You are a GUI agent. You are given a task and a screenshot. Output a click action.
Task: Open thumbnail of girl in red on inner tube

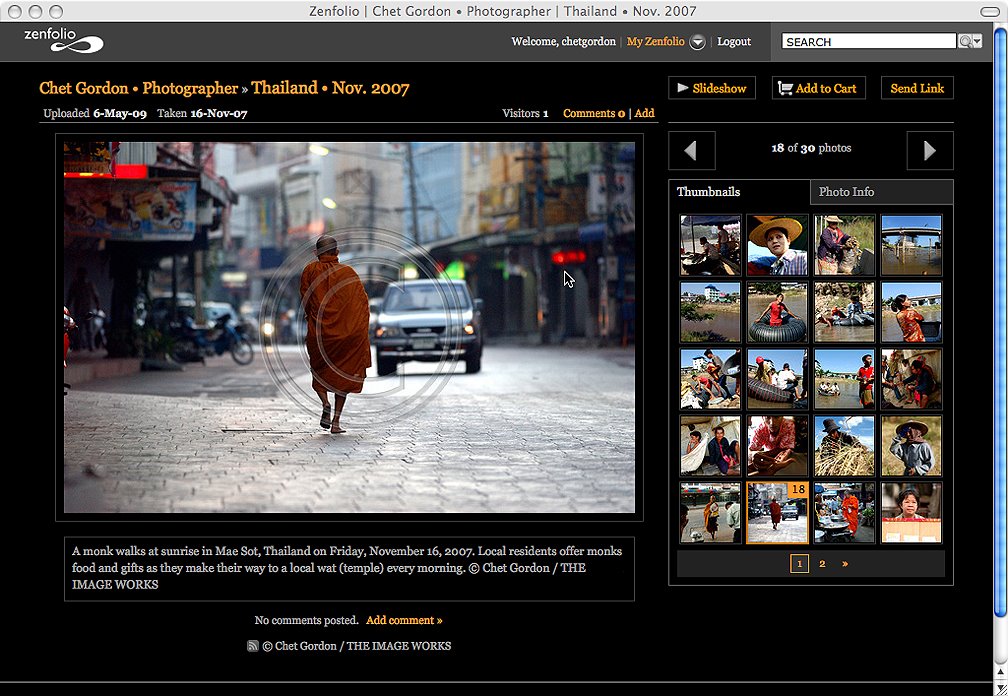[777, 312]
